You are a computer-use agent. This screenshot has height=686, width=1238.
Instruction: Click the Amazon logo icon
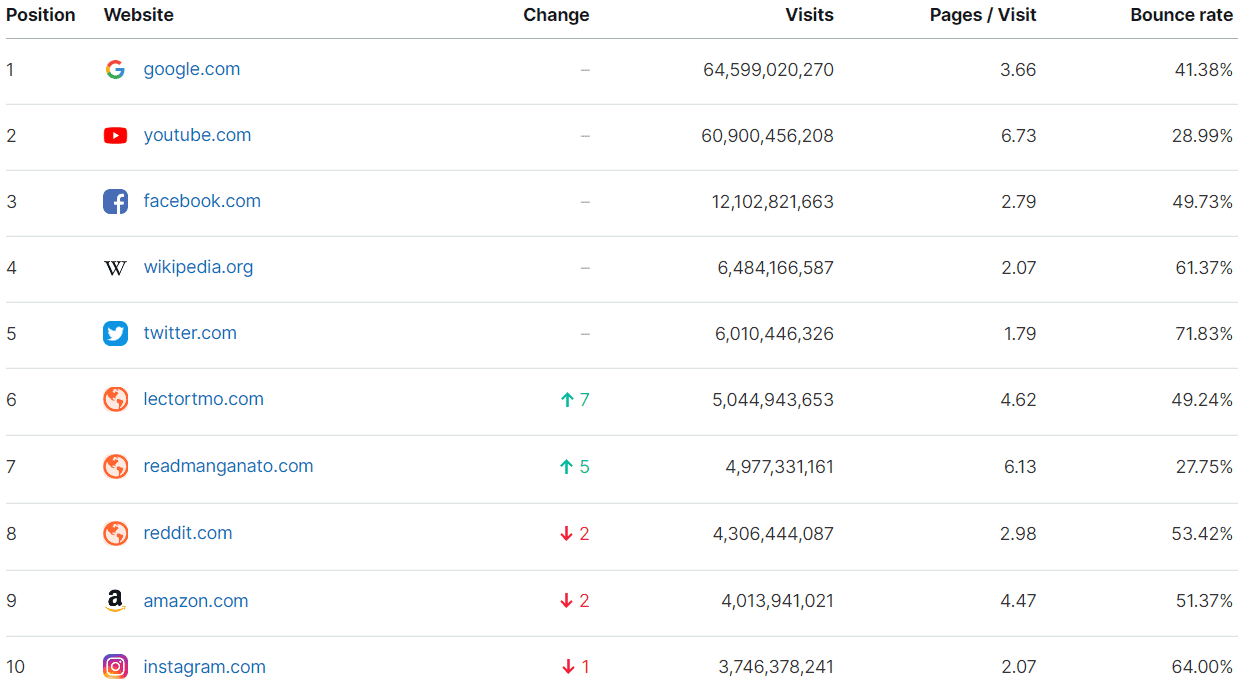[115, 601]
